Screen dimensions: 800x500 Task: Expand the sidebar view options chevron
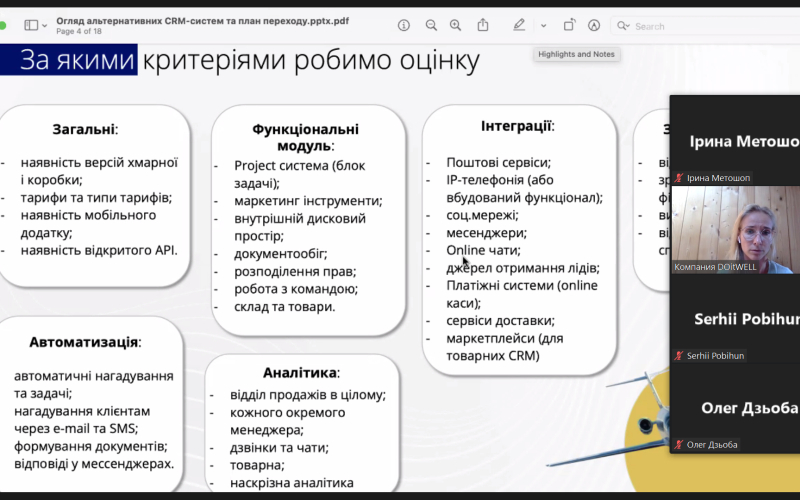pyautogui.click(x=45, y=26)
